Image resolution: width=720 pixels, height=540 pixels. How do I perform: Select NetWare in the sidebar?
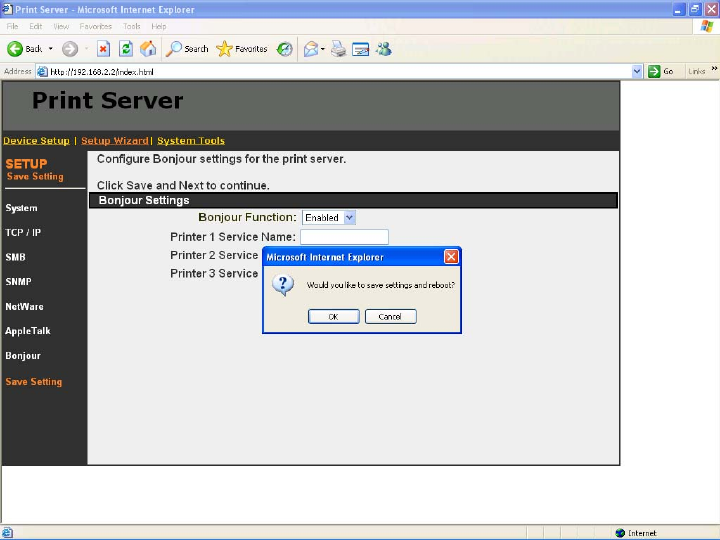[24, 306]
